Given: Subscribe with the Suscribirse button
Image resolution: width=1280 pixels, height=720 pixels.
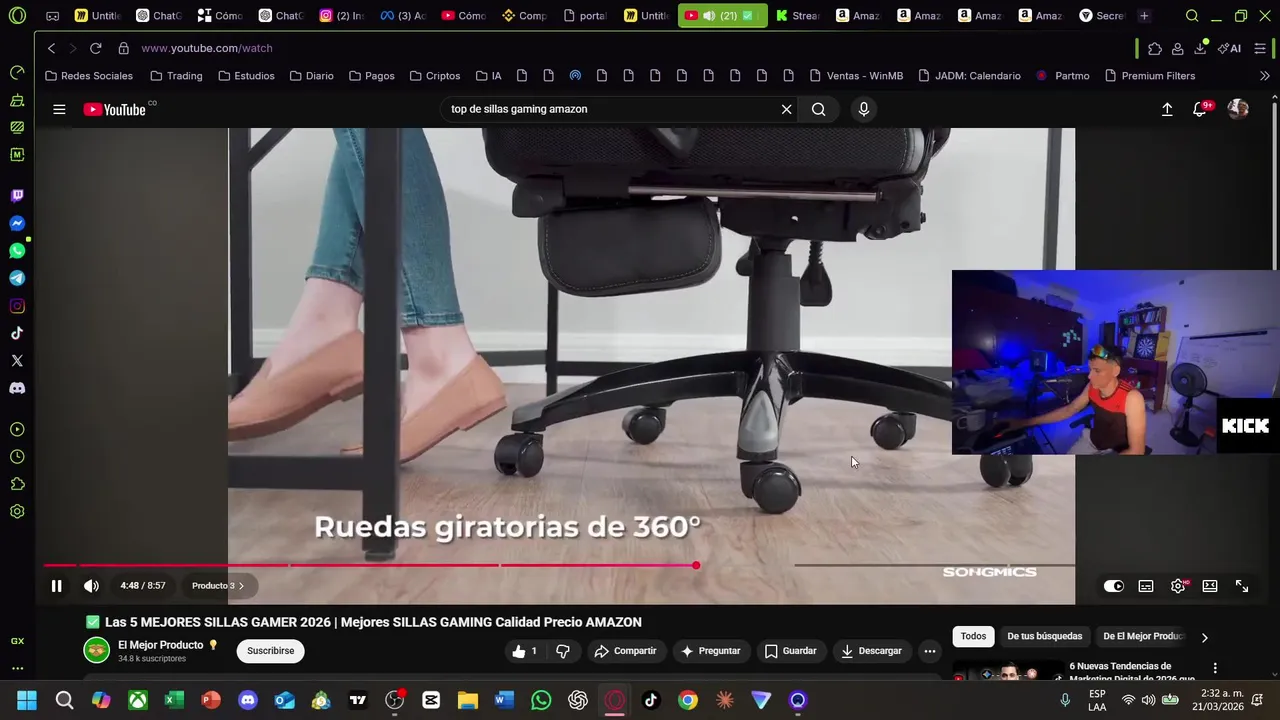Looking at the screenshot, I should pyautogui.click(x=271, y=651).
